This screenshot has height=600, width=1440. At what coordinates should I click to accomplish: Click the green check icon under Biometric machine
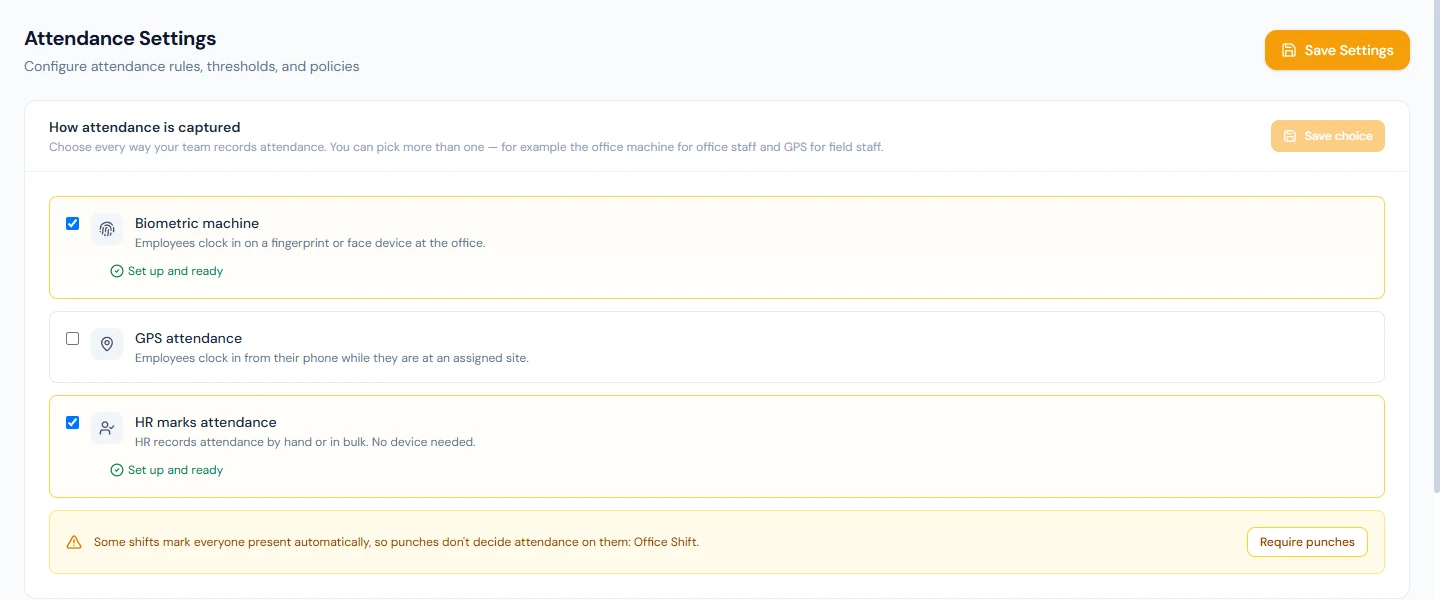(x=117, y=271)
